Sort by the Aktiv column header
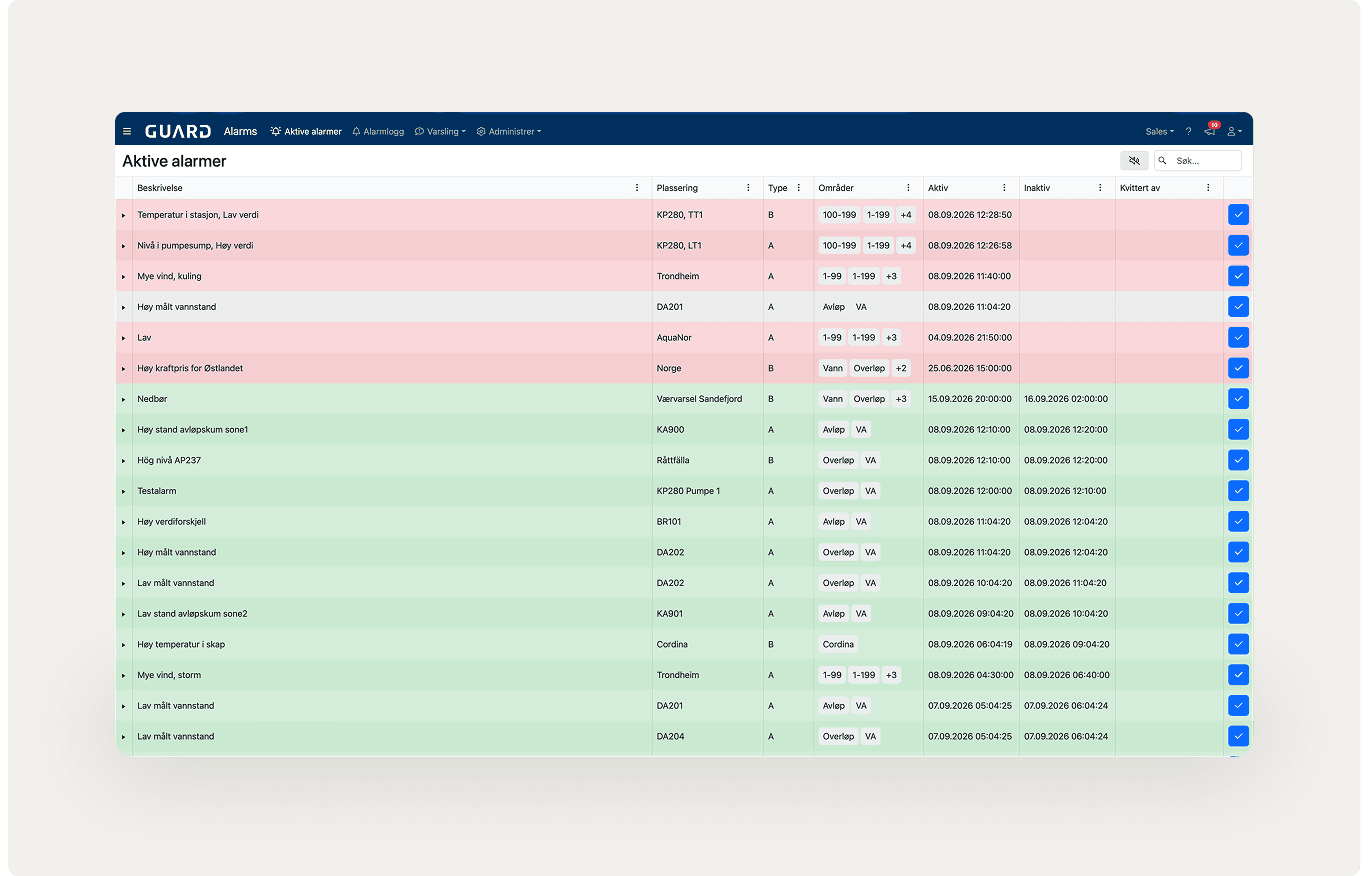Viewport: 1369px width, 876px height. tap(938, 188)
